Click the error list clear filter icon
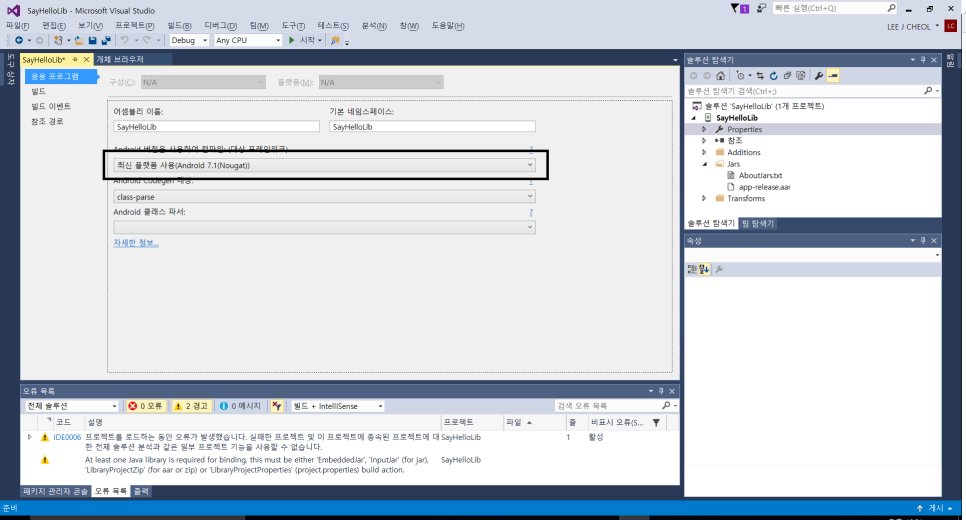Image resolution: width=966 pixels, height=520 pixels. pos(277,406)
